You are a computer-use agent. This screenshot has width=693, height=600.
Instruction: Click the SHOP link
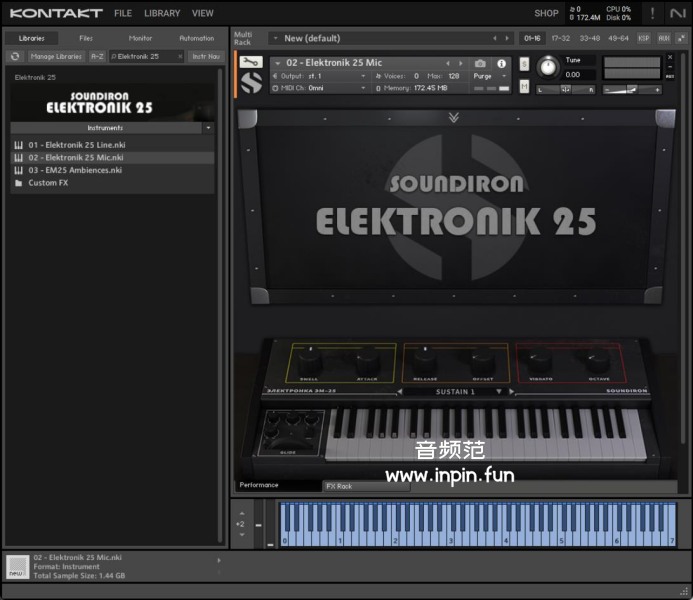546,13
